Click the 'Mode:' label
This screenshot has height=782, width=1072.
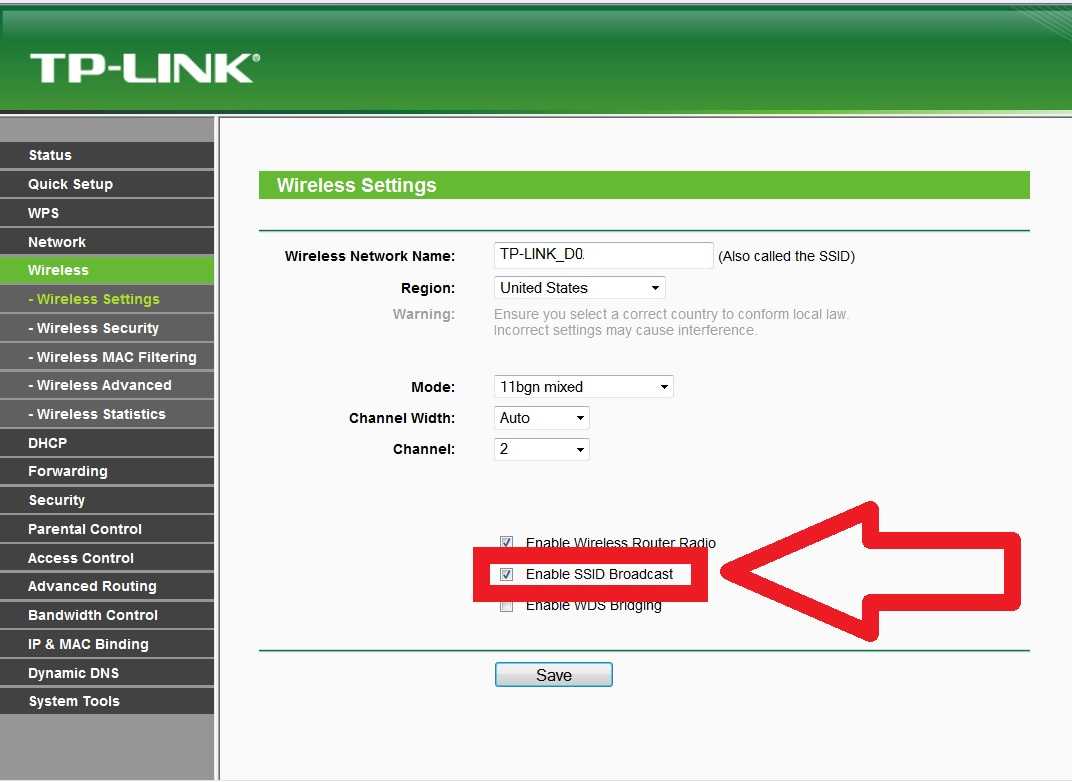tap(433, 387)
